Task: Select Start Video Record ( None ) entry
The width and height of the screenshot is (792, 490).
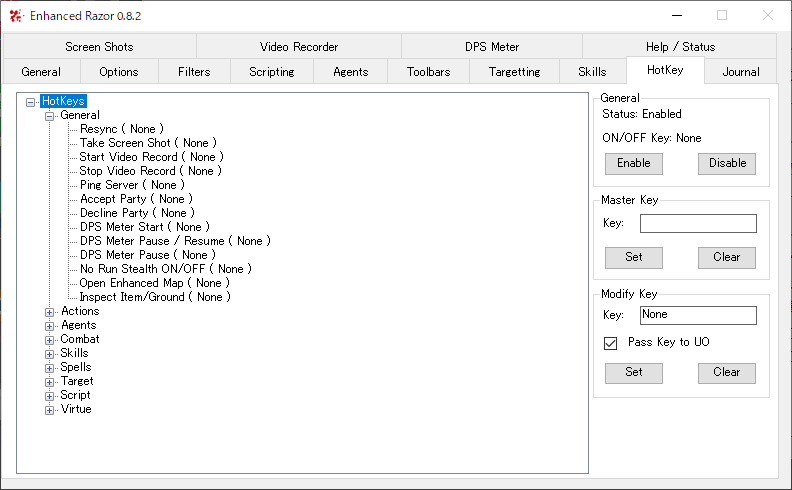Action: [151, 157]
